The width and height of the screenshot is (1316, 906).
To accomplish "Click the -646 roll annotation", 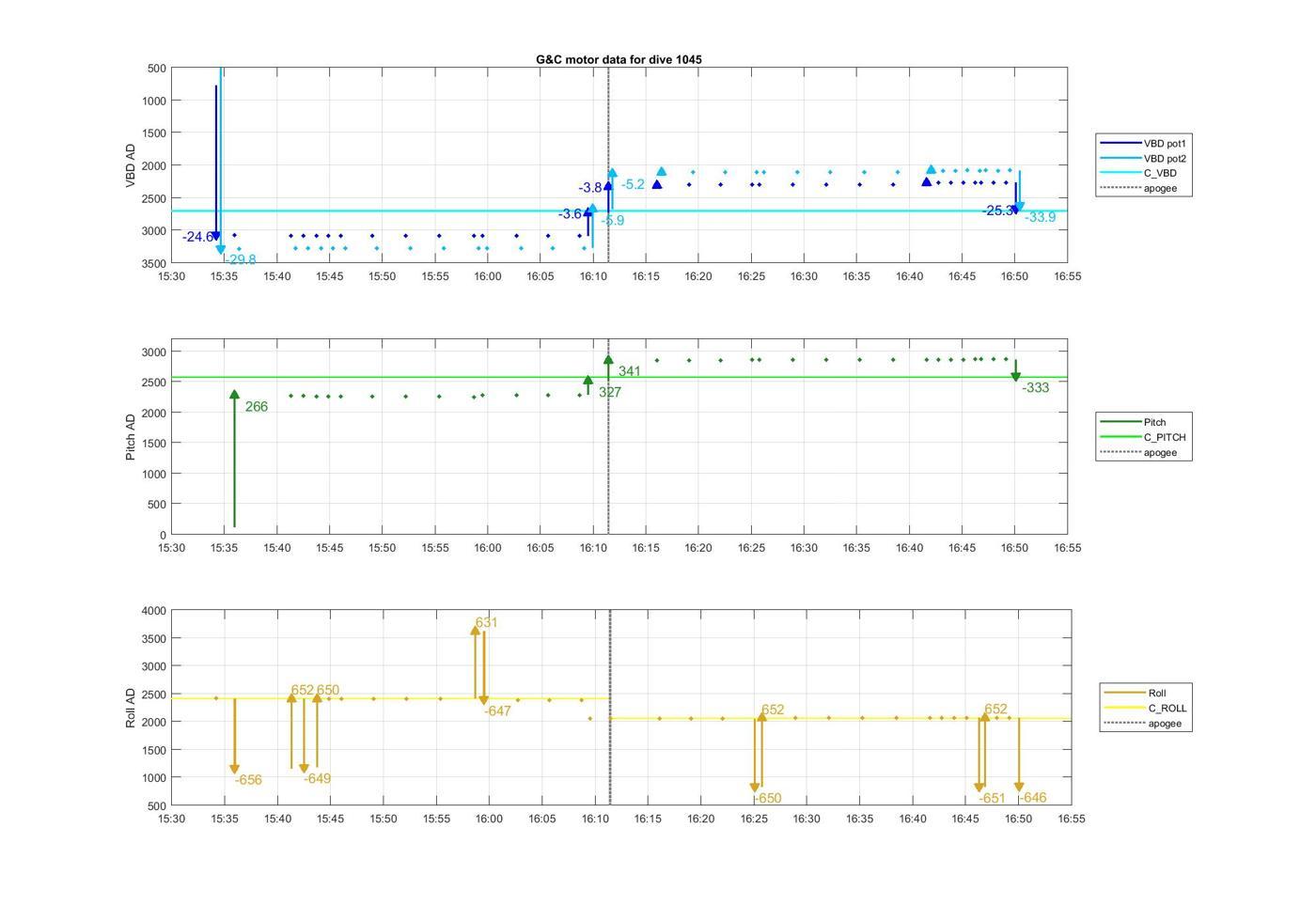I will 1033,797.
